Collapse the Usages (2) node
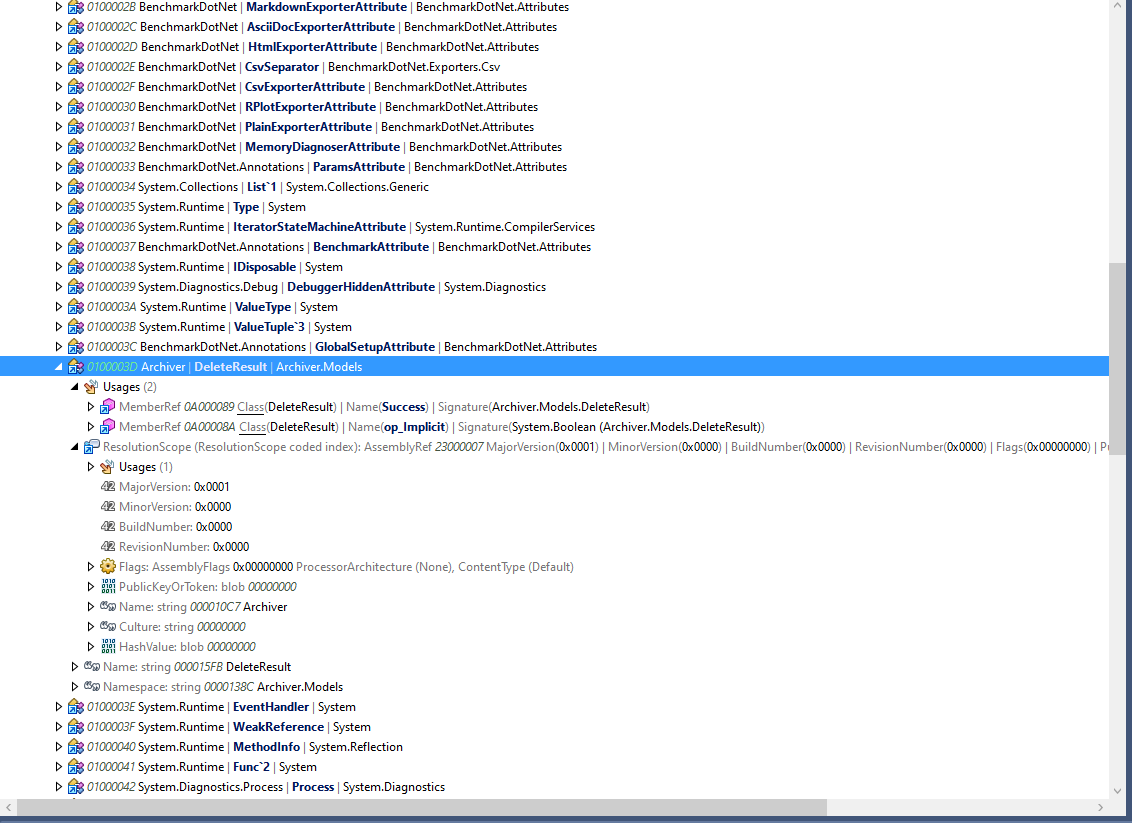 click(x=74, y=387)
